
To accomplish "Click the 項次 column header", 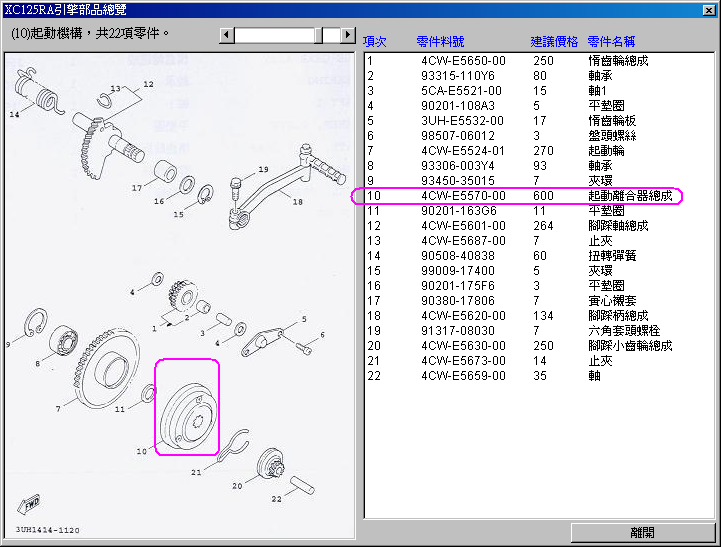I will click(x=374, y=41).
